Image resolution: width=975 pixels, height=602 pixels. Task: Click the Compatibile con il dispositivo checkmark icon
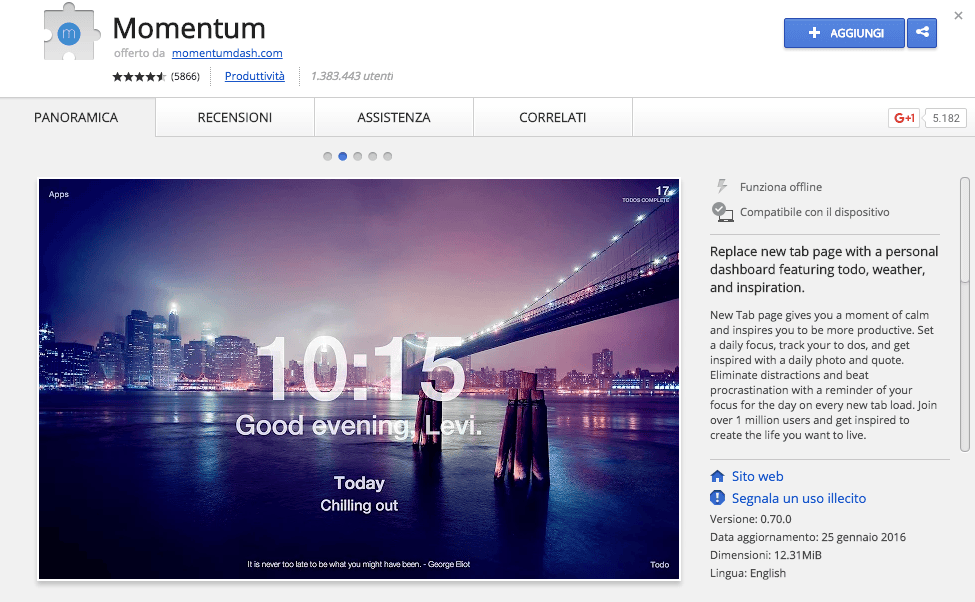(x=722, y=211)
